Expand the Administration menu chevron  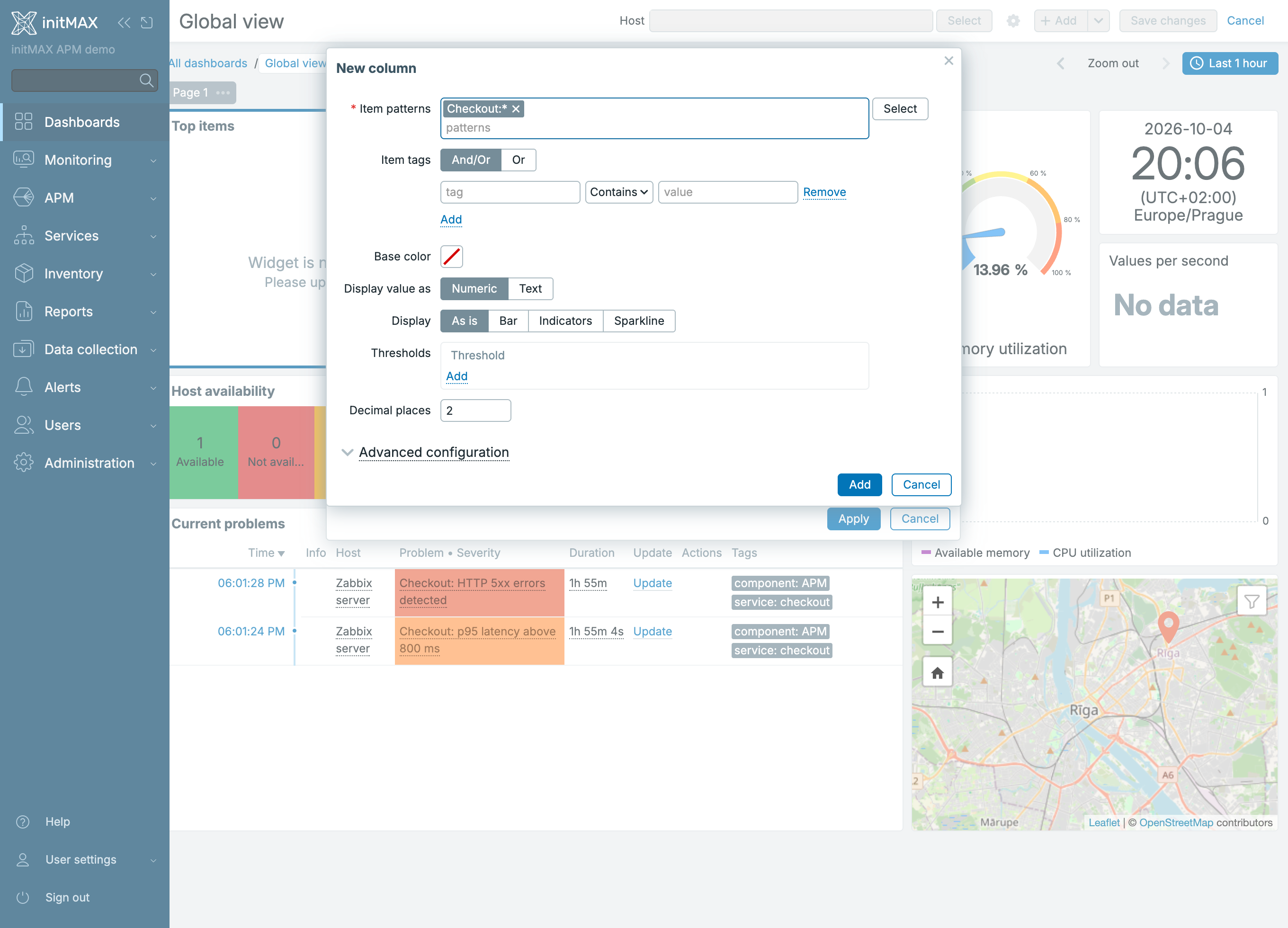[153, 464]
